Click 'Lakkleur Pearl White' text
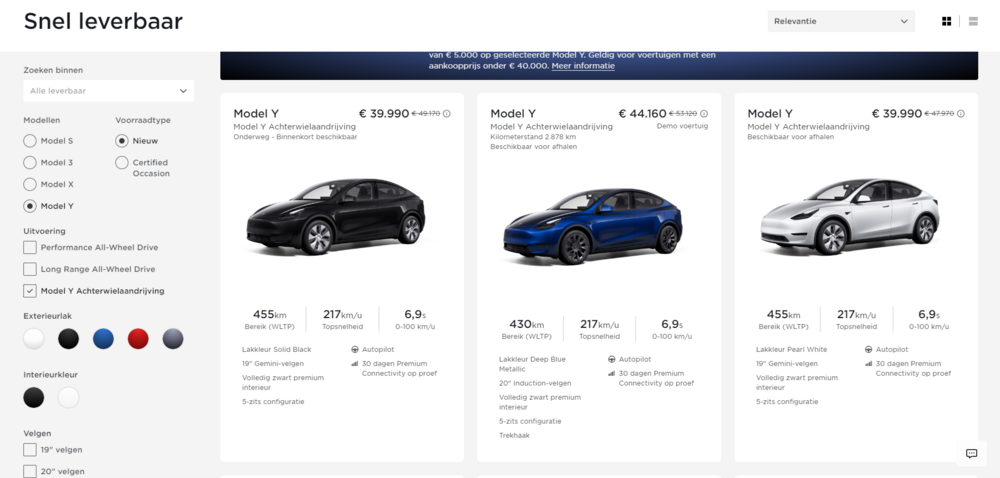Screen dimensions: 1000x478 point(791,350)
